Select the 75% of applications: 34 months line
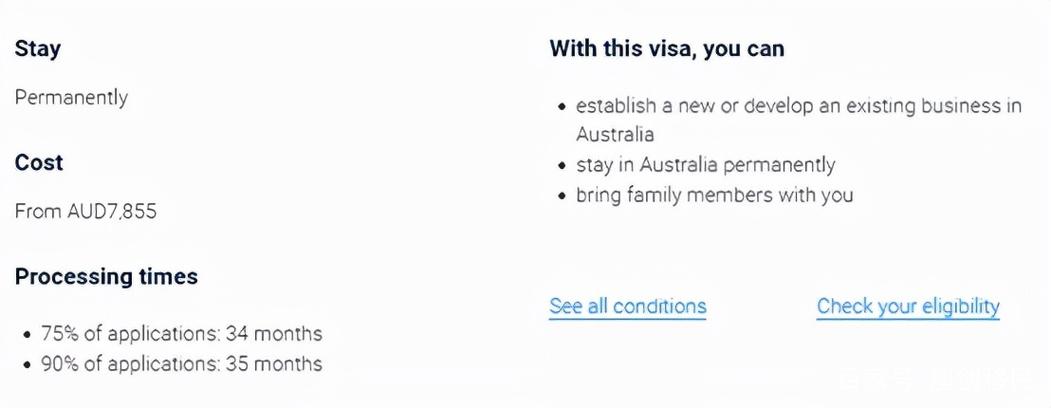This screenshot has width=1051, height=408. pyautogui.click(x=181, y=334)
